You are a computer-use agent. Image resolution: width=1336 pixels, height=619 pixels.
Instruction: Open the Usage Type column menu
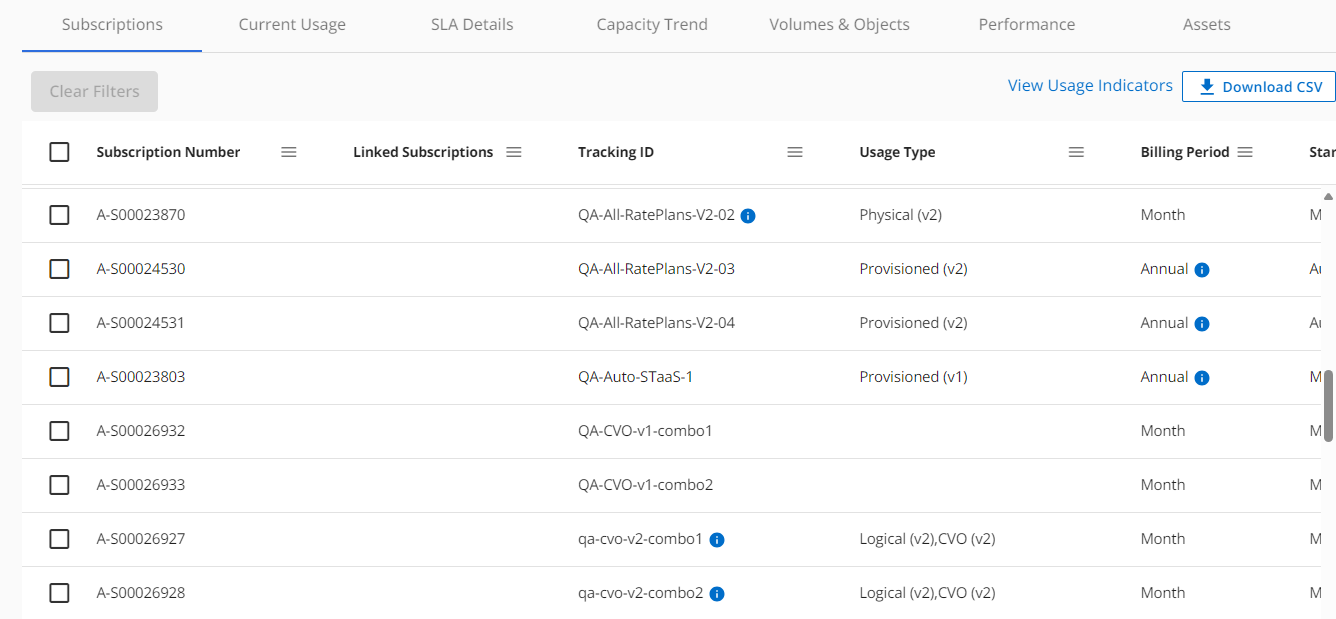pos(1076,152)
